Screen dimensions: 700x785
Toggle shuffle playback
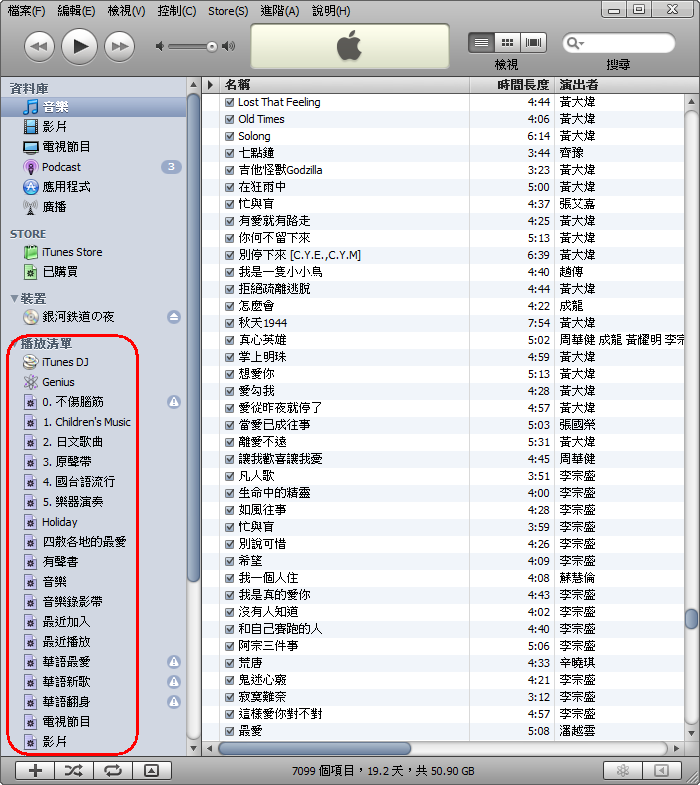pyautogui.click(x=74, y=770)
